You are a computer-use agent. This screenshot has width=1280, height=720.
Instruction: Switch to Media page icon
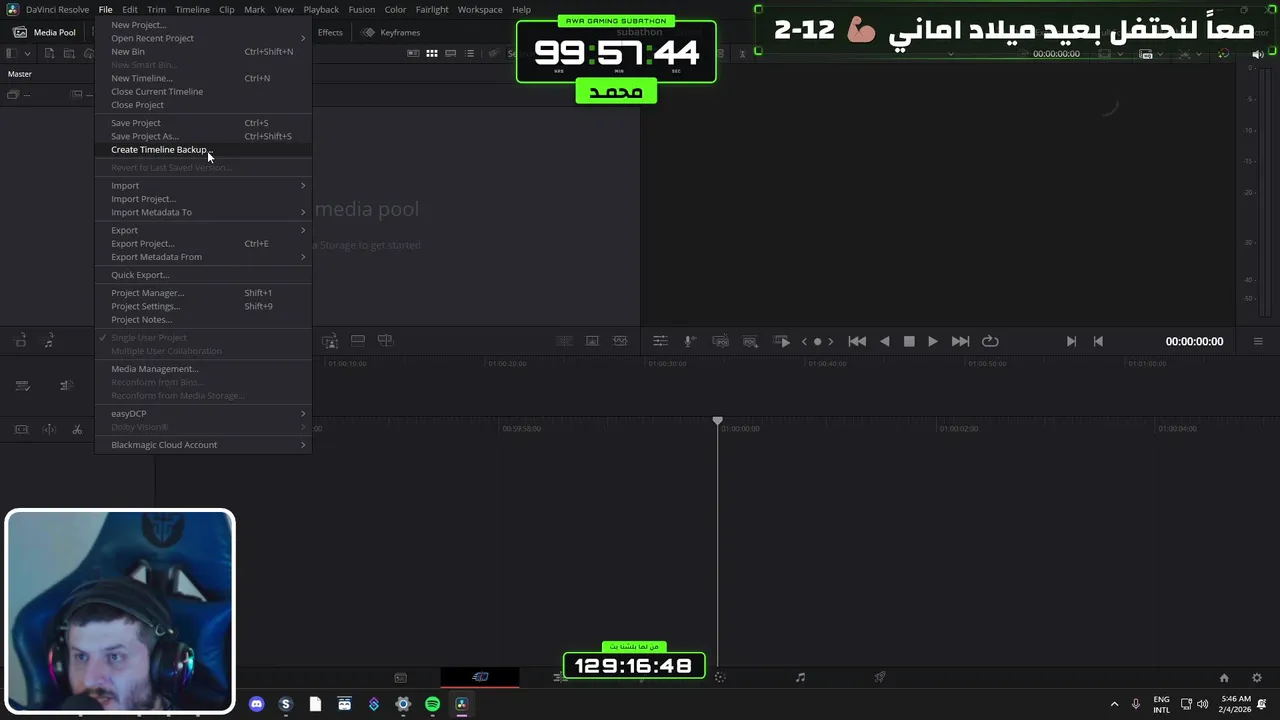(400, 677)
